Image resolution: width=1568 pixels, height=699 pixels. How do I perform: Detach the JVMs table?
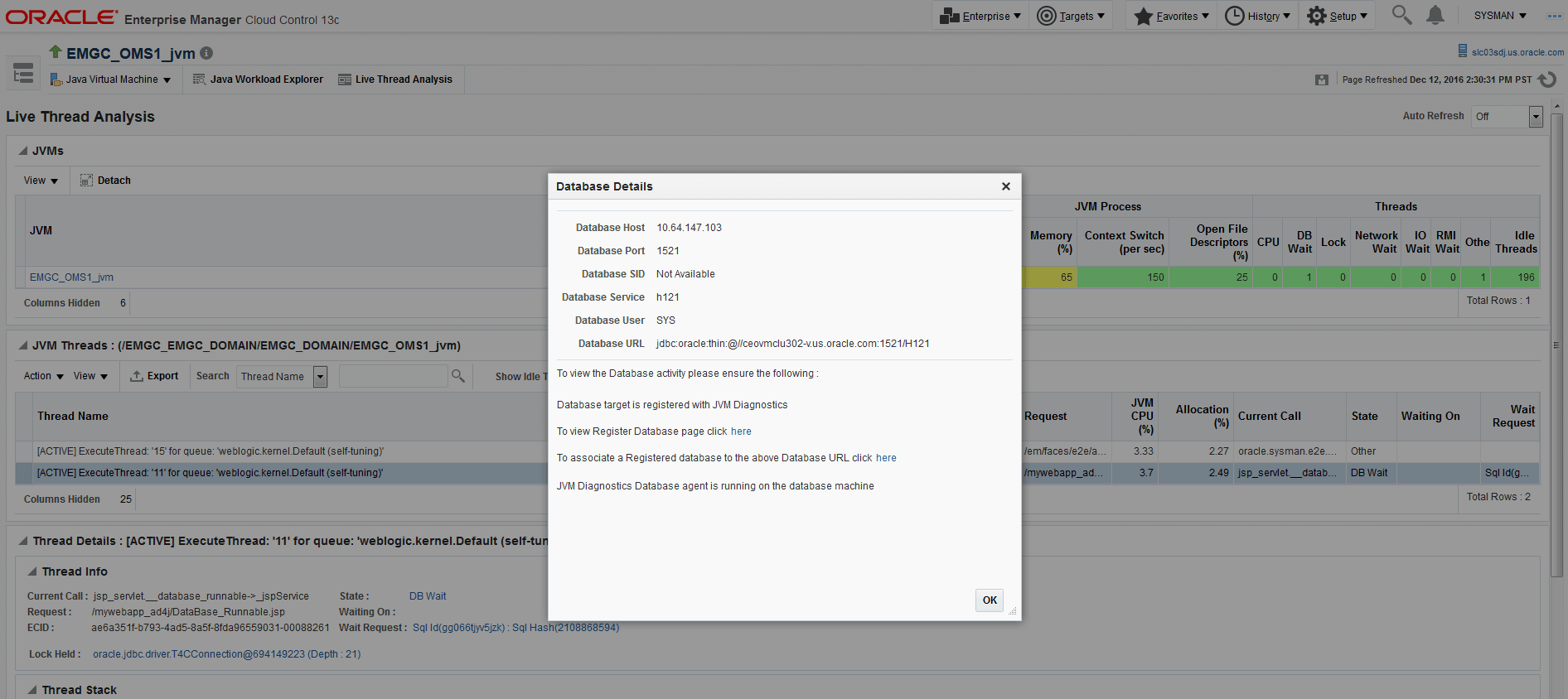click(x=105, y=181)
